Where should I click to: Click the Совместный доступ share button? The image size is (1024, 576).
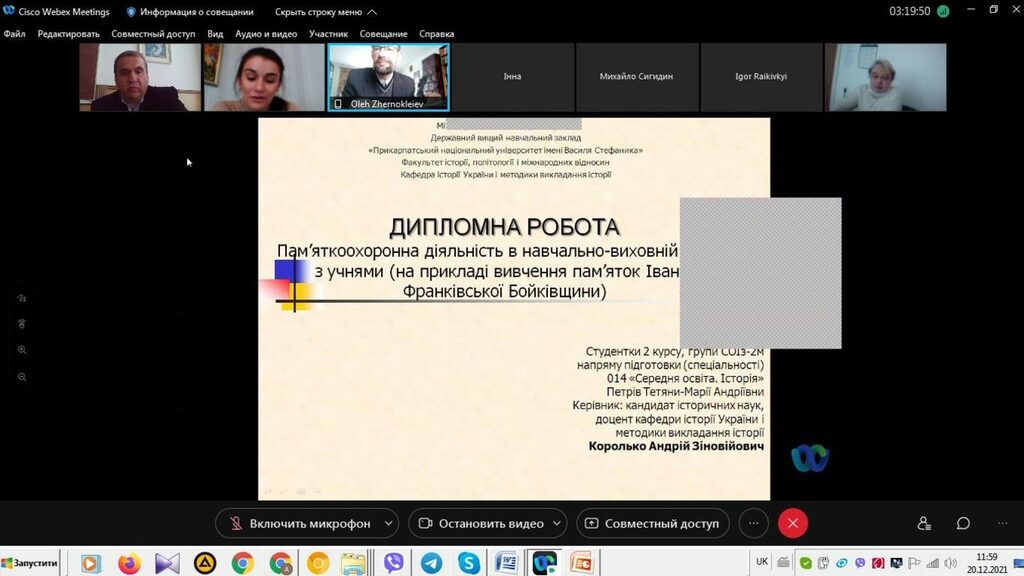tap(652, 523)
